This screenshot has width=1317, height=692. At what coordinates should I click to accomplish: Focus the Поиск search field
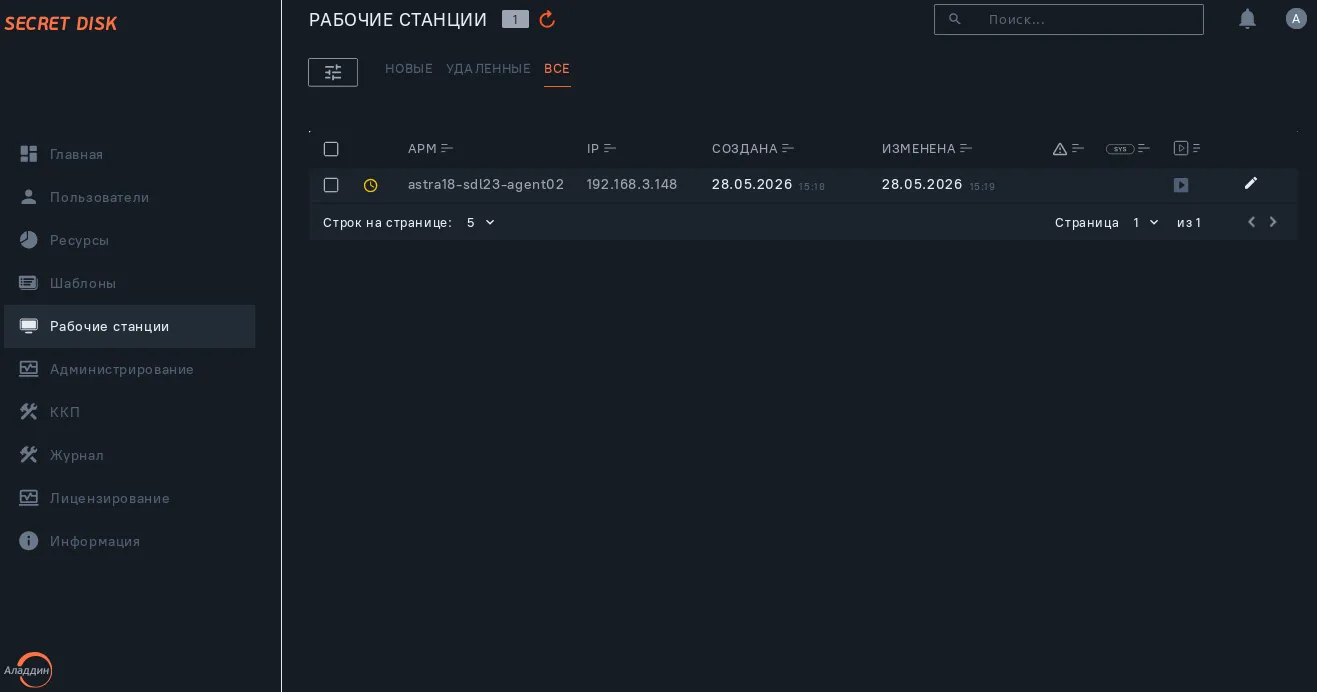tap(1068, 19)
